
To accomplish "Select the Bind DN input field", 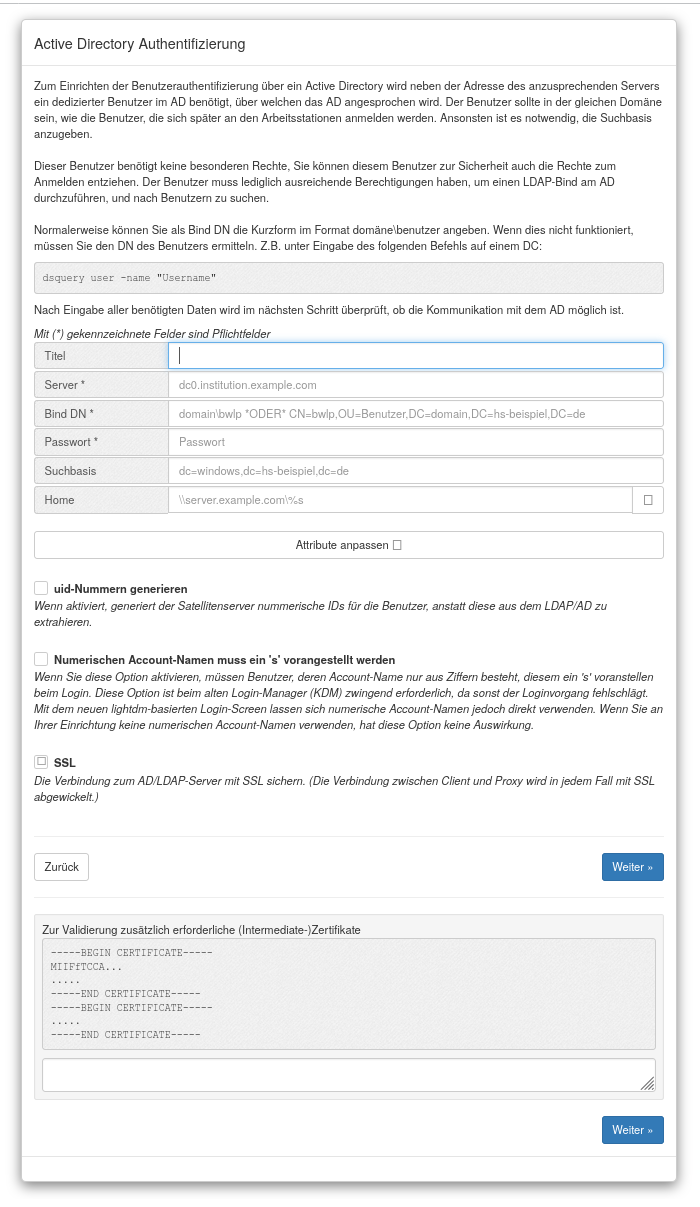I will (415, 414).
